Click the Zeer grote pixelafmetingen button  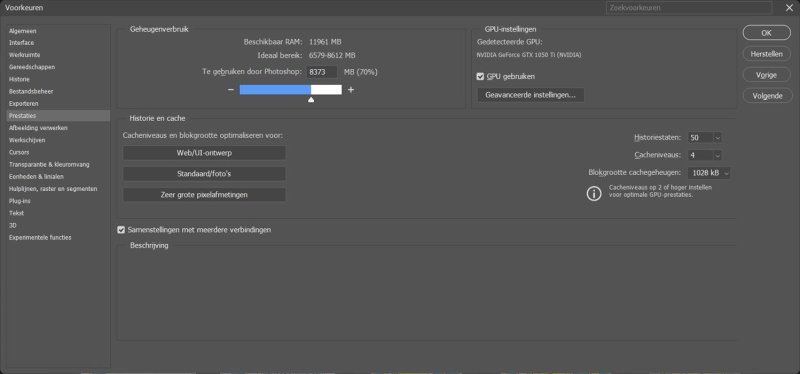(204, 194)
